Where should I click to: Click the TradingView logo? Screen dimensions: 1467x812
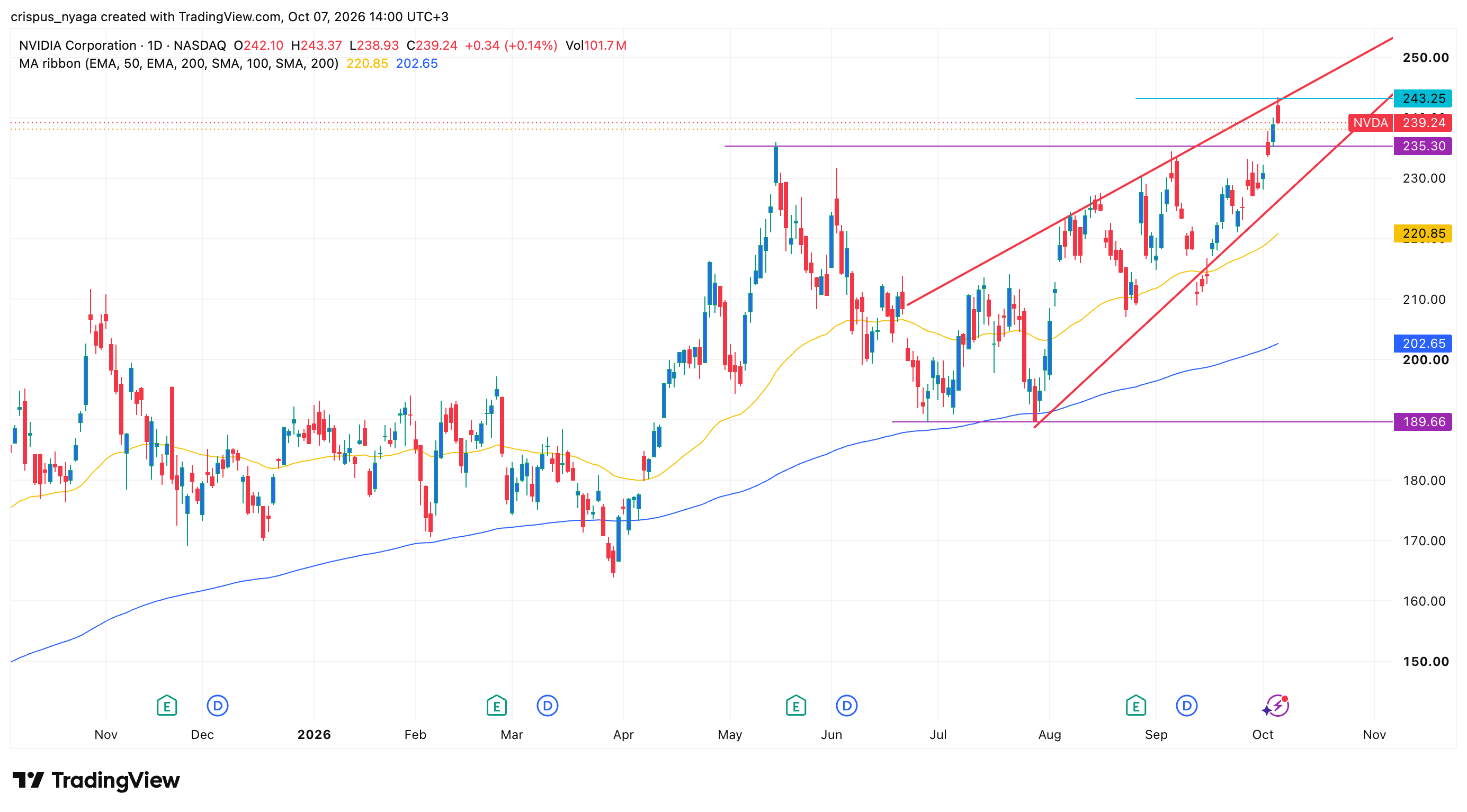(96, 780)
